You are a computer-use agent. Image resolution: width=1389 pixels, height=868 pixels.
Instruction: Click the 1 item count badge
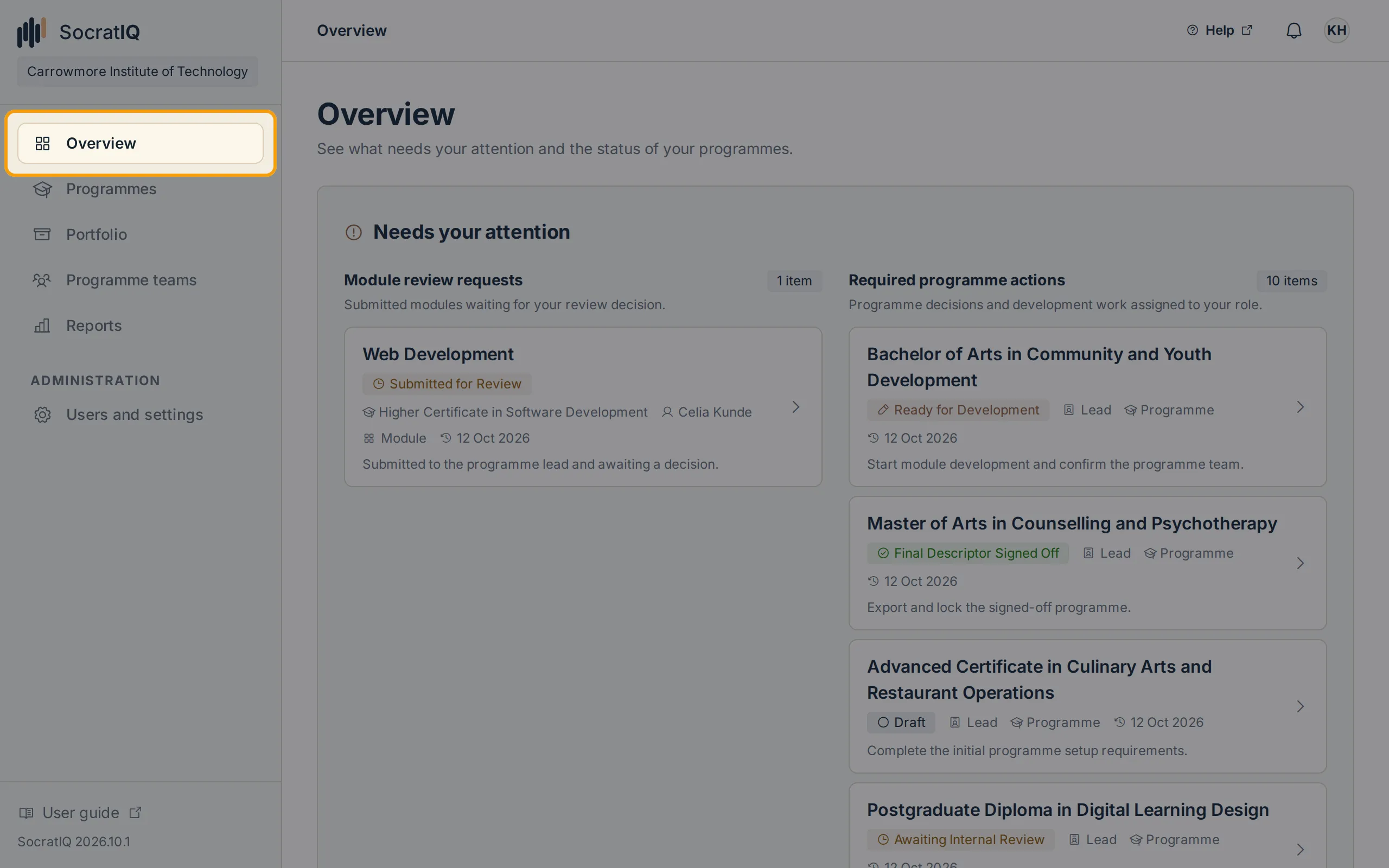pyautogui.click(x=794, y=280)
